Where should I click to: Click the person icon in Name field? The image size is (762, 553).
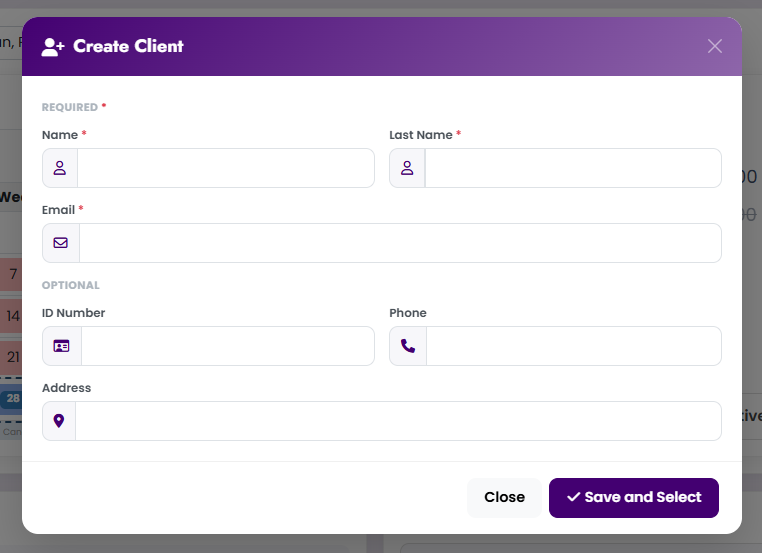[60, 168]
